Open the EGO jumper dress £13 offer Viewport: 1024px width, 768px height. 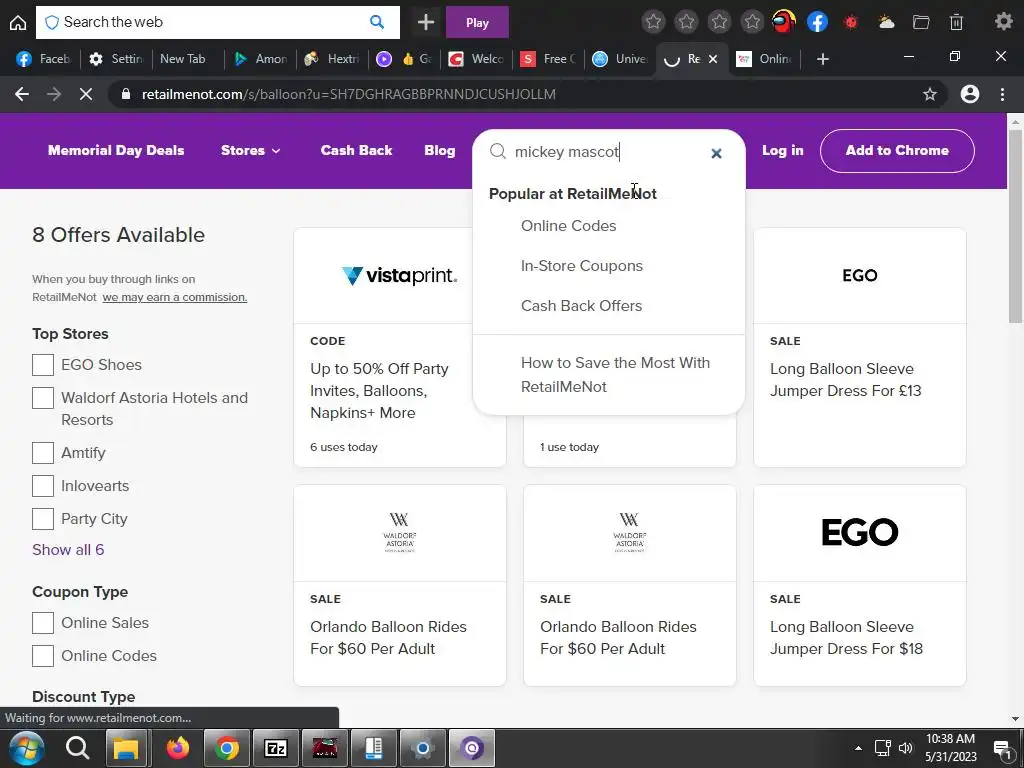point(859,347)
